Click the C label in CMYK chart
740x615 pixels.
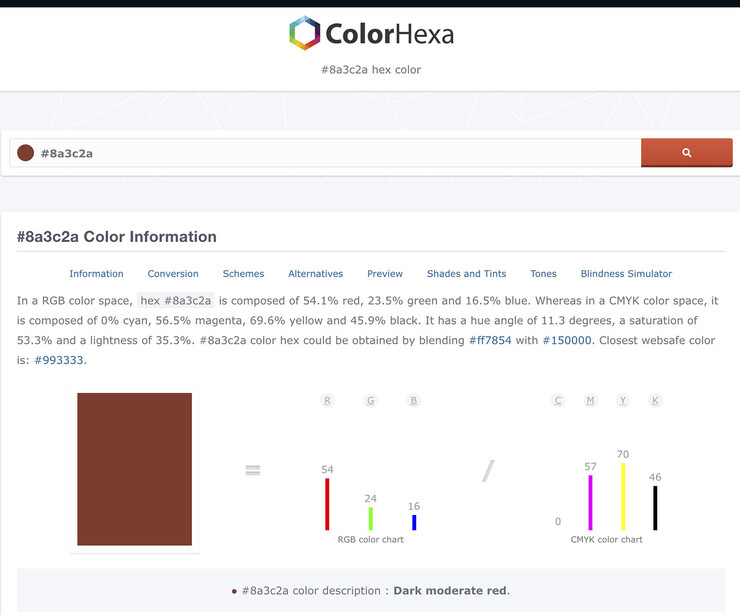(x=558, y=401)
